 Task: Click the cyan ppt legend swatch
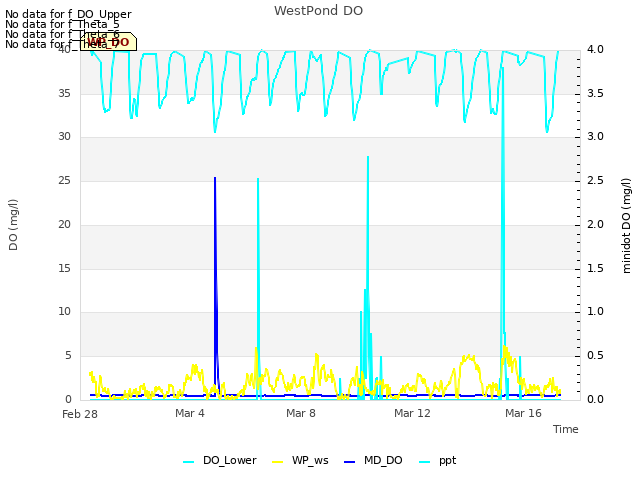pos(425,462)
